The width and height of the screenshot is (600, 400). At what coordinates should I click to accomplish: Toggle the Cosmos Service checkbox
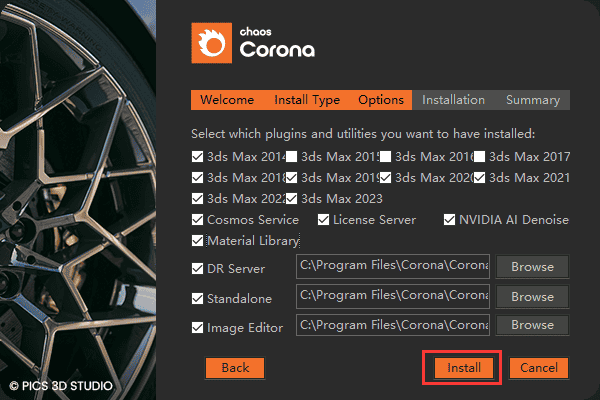(197, 220)
